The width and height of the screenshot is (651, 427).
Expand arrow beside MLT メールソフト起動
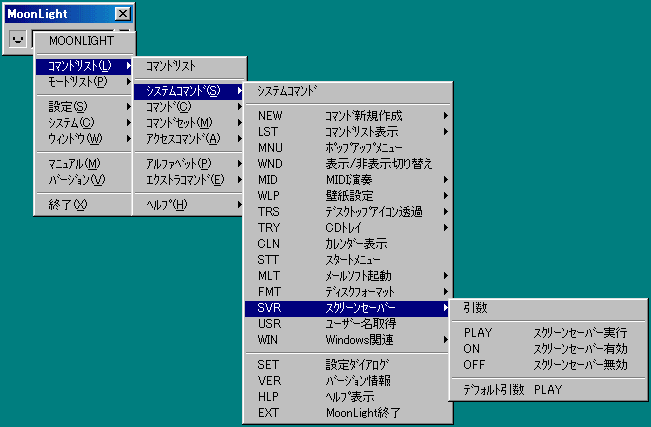coord(445,275)
